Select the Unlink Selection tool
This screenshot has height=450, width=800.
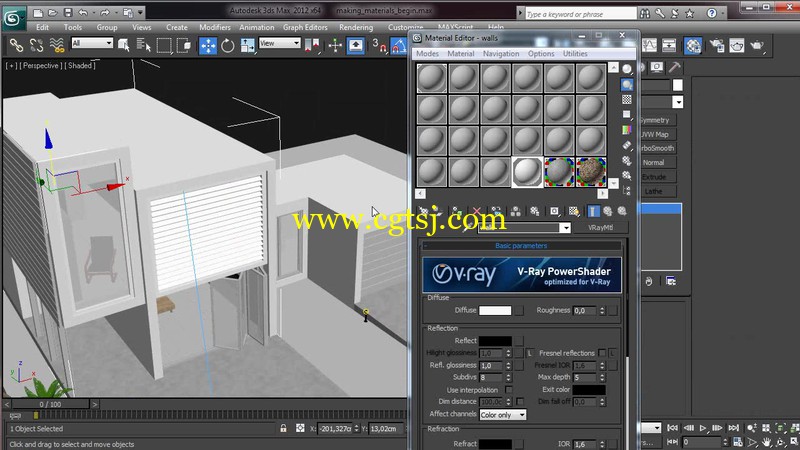(36, 45)
